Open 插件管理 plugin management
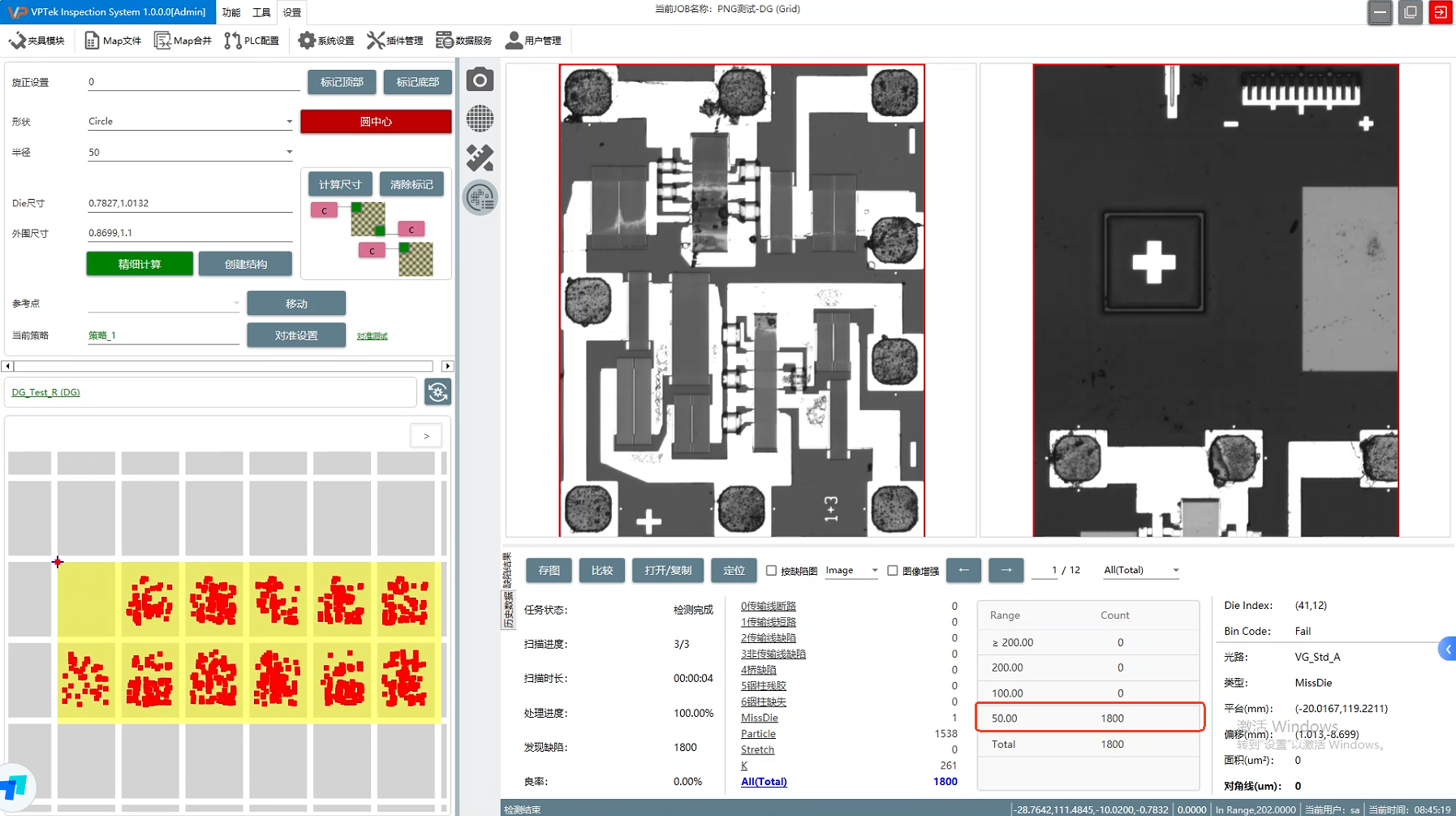This screenshot has width=1456, height=816. pyautogui.click(x=395, y=41)
